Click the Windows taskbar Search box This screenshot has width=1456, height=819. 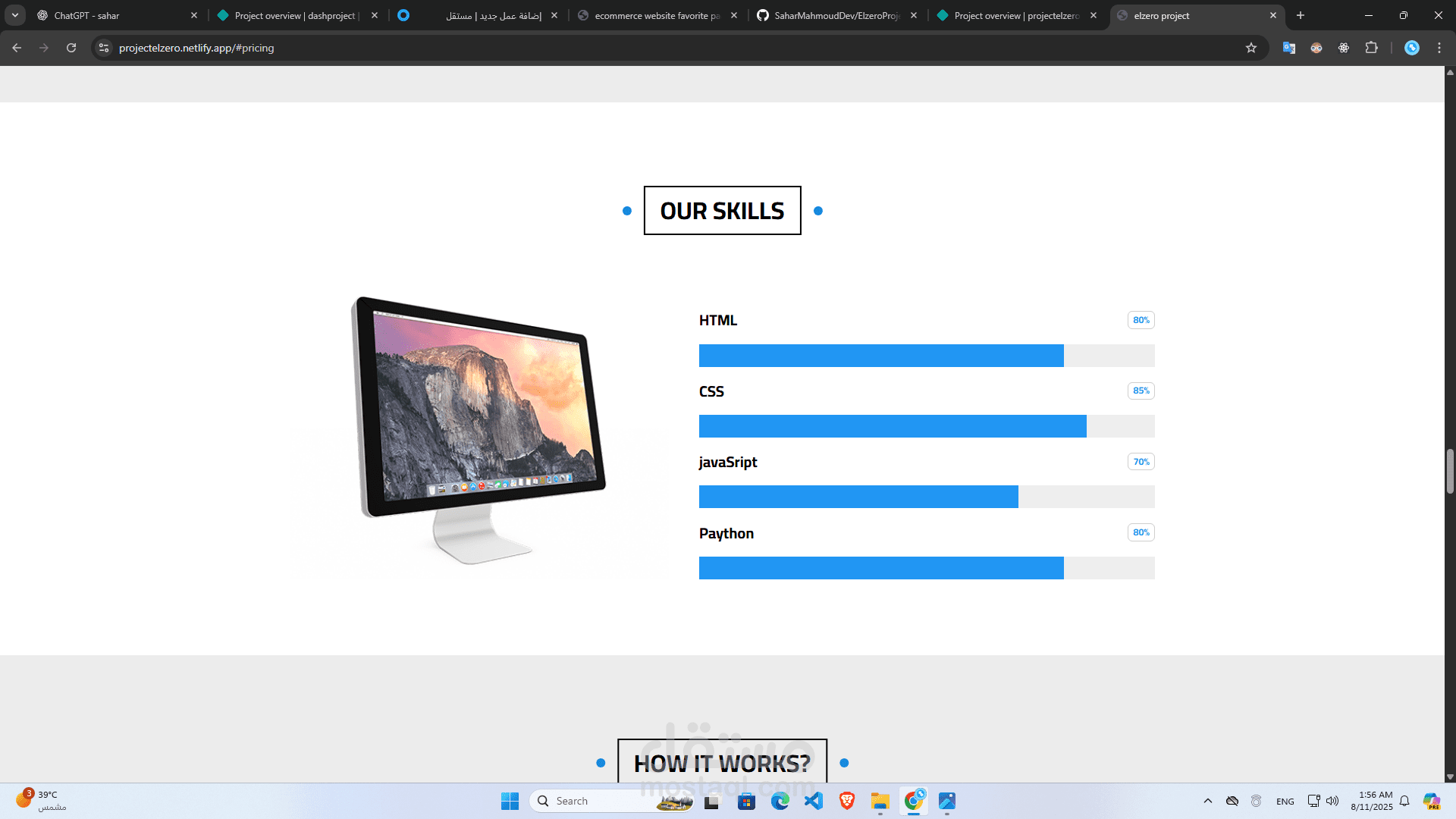[599, 801]
